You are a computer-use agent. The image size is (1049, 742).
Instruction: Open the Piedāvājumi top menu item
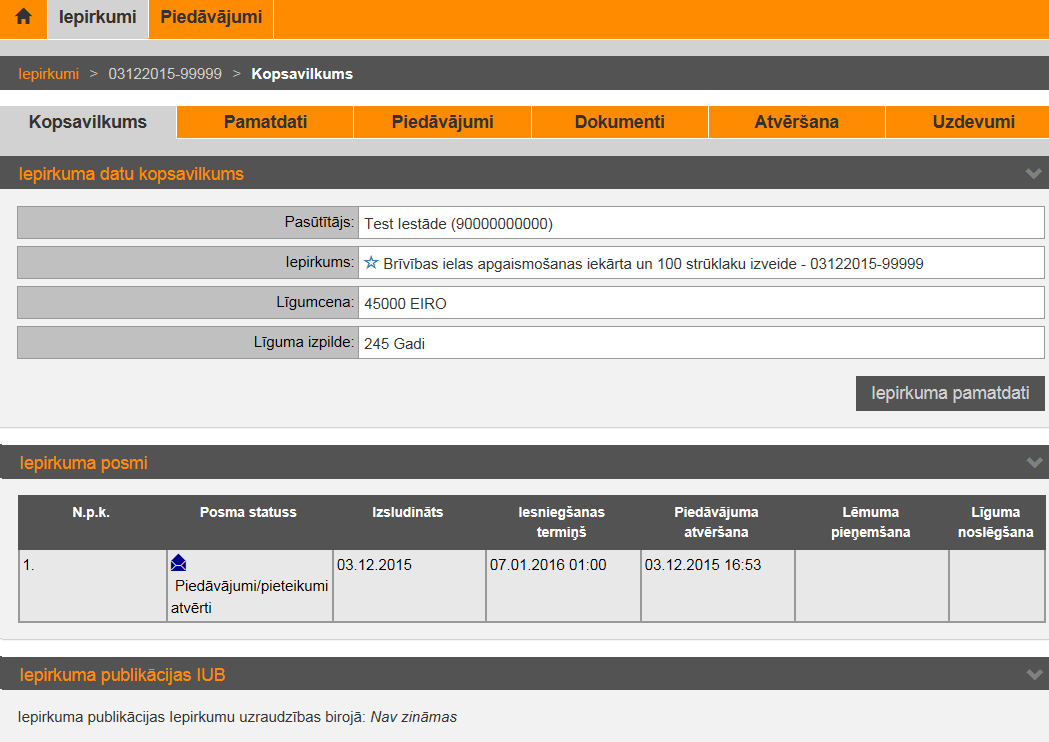click(x=211, y=18)
